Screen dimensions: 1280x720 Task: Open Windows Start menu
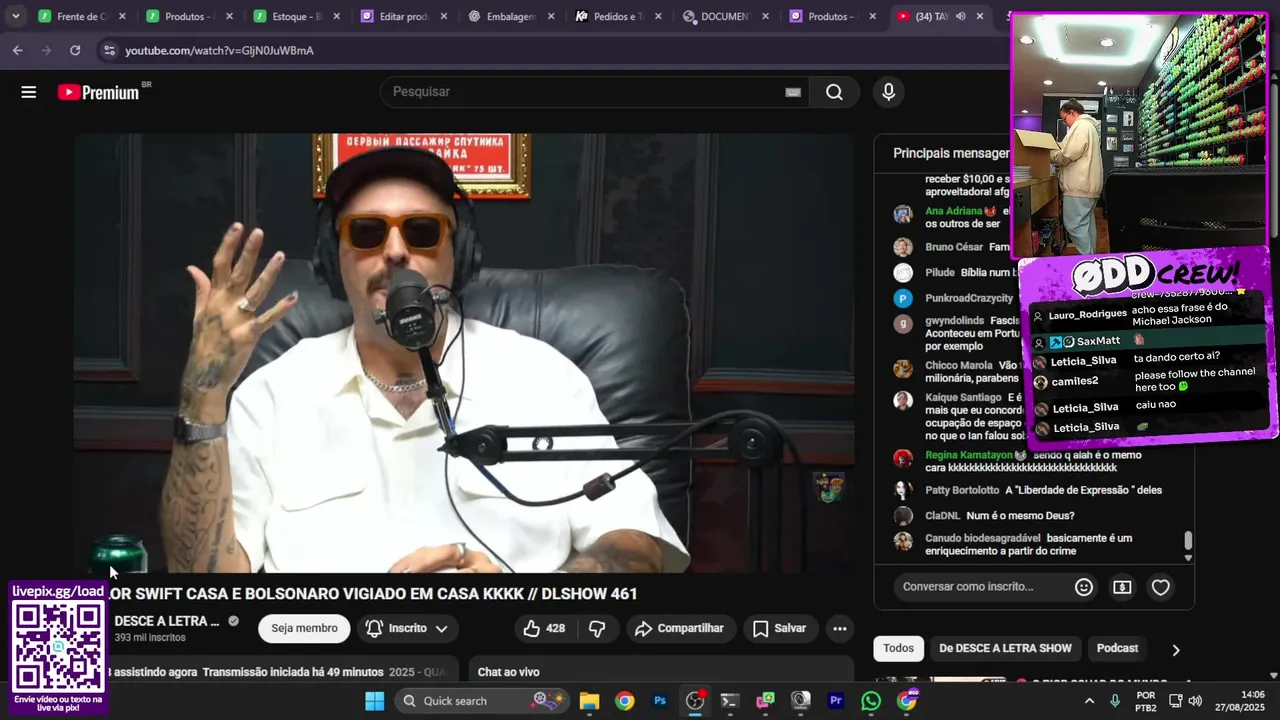click(374, 701)
